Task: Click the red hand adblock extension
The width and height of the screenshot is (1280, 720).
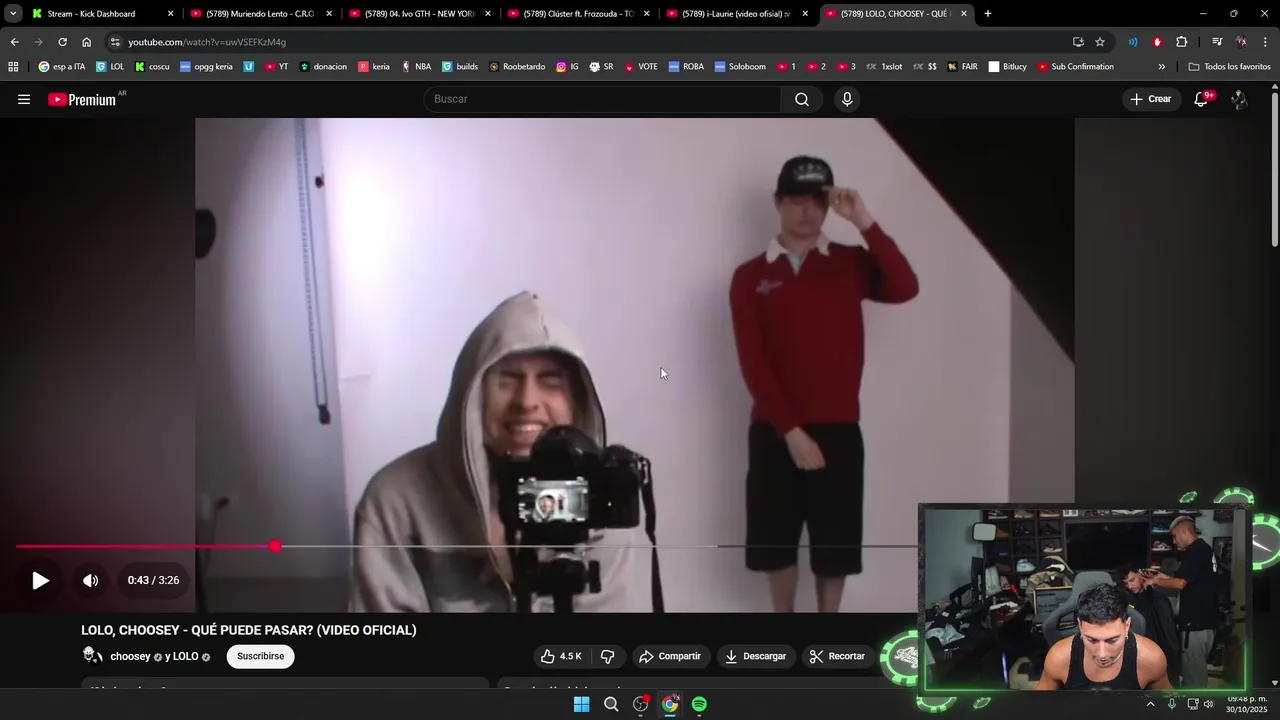Action: [x=1157, y=42]
